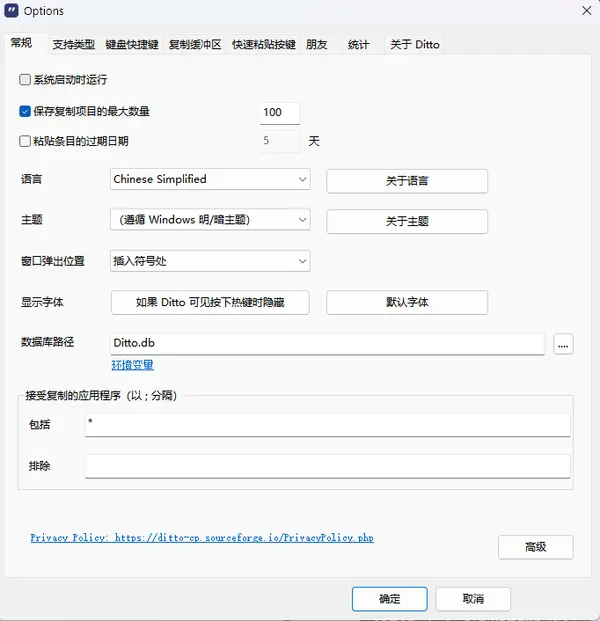Toggle 粘贴条目的过期日期 checkbox

[x=25, y=141]
